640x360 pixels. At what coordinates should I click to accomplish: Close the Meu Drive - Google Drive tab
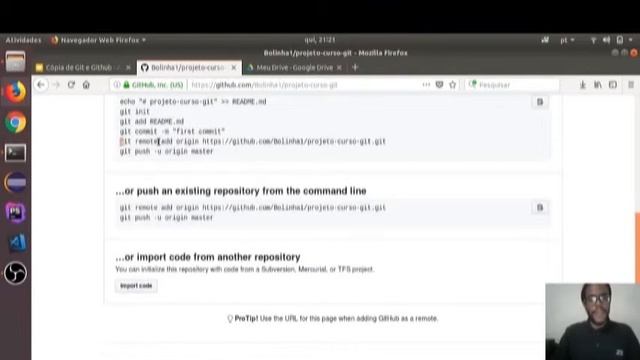click(339, 67)
